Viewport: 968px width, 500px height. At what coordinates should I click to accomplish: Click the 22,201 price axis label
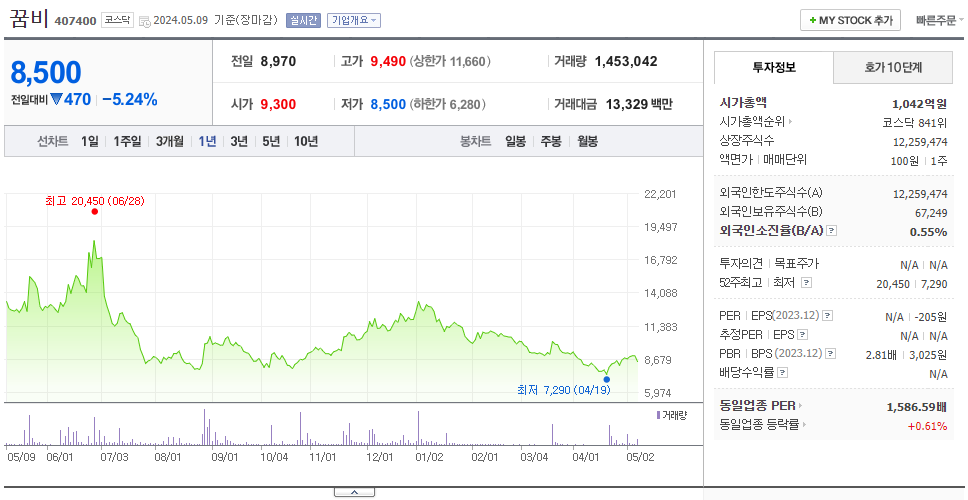pos(661,194)
